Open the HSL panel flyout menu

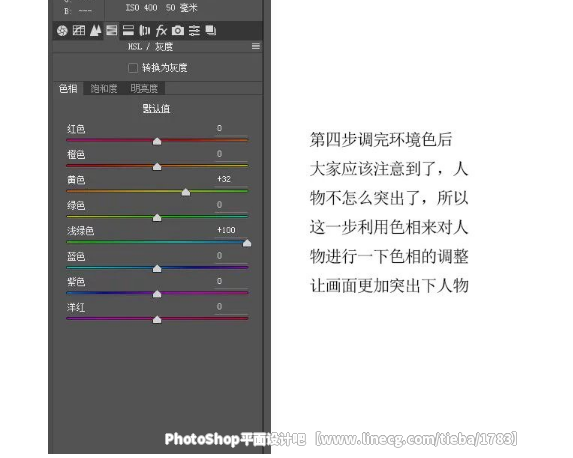tap(256, 46)
